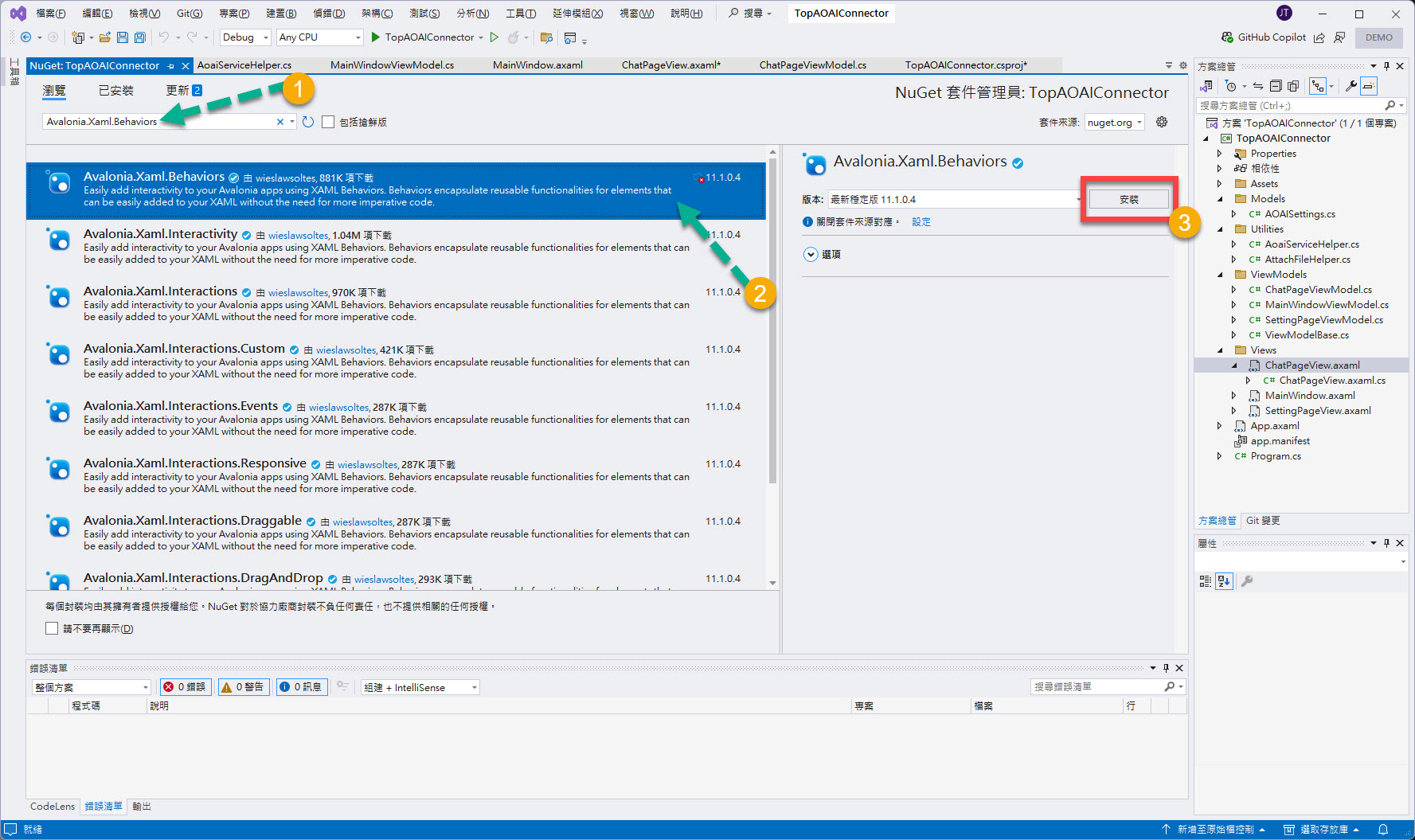The width and height of the screenshot is (1415, 840).
Task: Click the find in files folder icon
Action: 546,37
